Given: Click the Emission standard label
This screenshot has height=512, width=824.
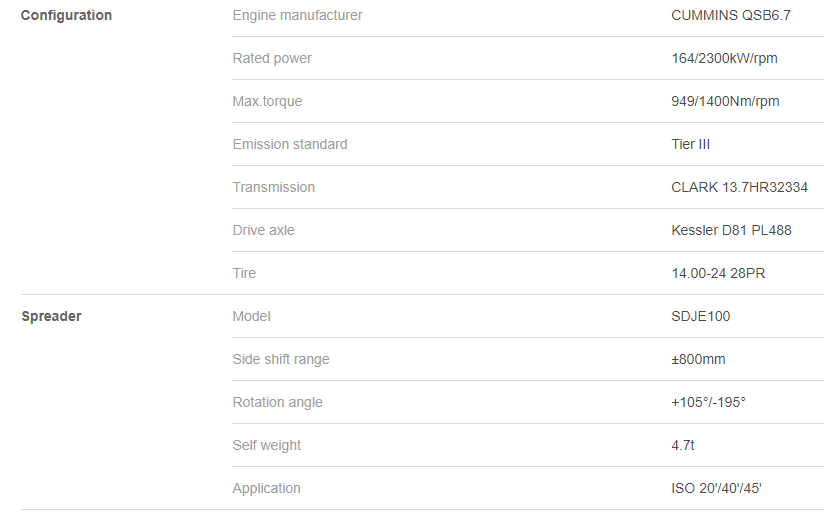Looking at the screenshot, I should click(x=290, y=144).
